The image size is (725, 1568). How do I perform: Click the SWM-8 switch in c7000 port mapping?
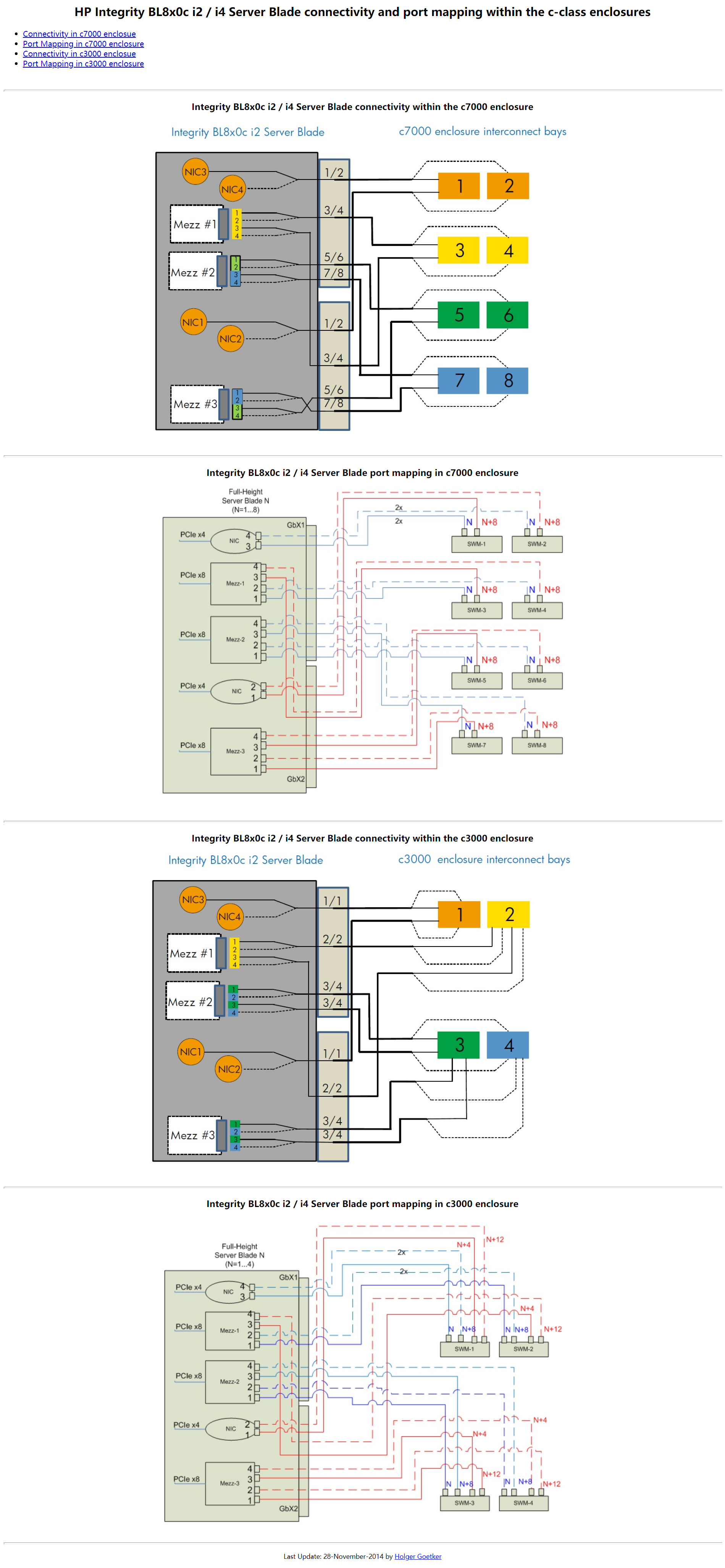tap(537, 746)
